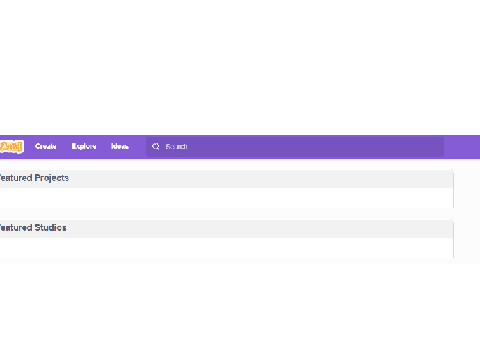Click the Featured Projects heading

click(x=34, y=178)
